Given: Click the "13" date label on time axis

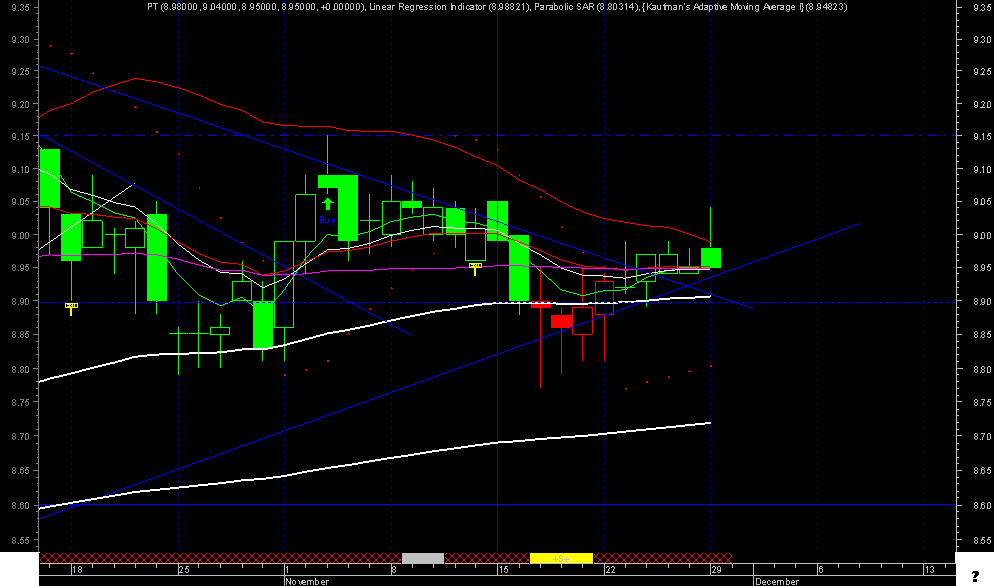Looking at the screenshot, I should pos(929,570).
